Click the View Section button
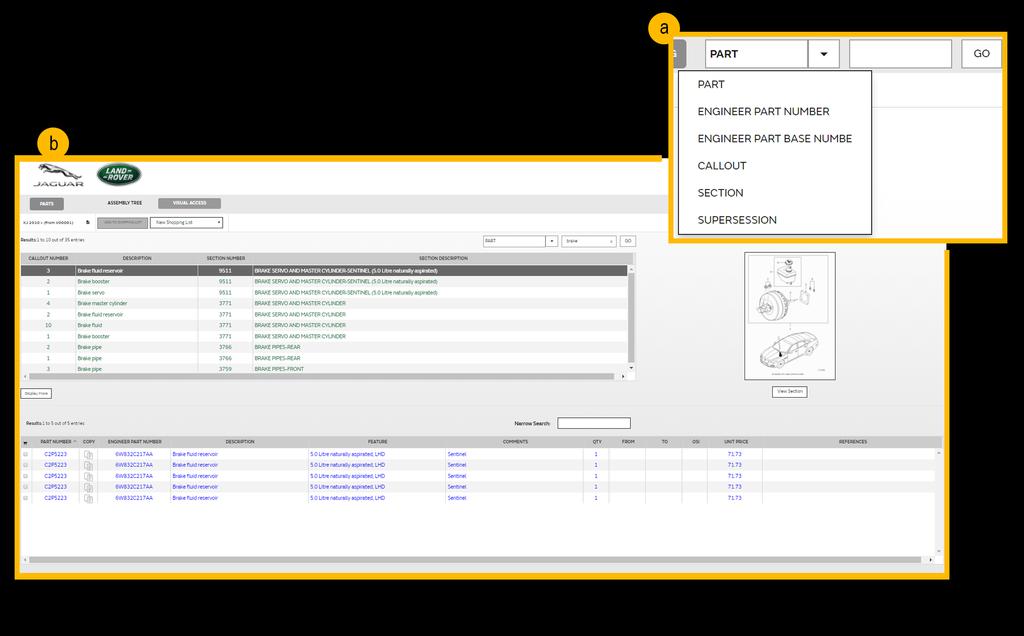This screenshot has width=1024, height=636. coord(790,392)
